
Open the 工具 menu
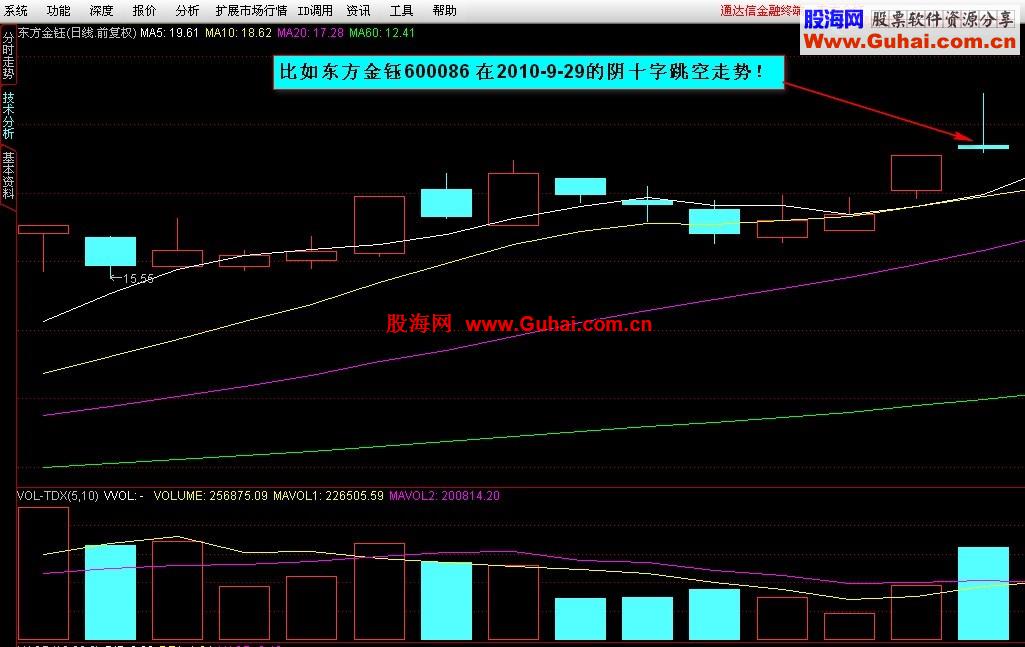tap(401, 10)
